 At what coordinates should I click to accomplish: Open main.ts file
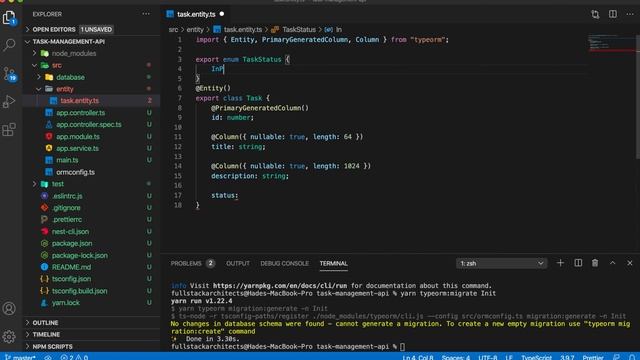pyautogui.click(x=67, y=160)
